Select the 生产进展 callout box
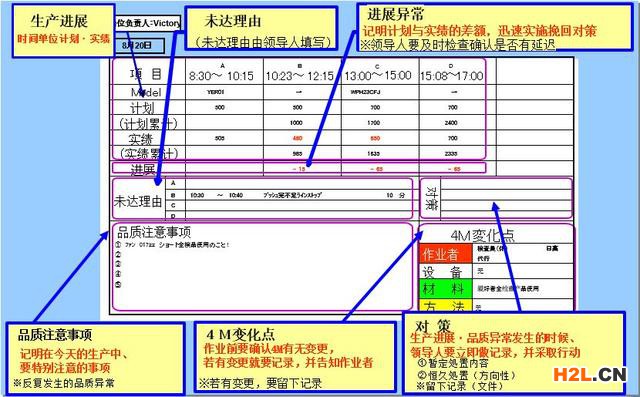Viewport: 640px width, 397px height. (x=63, y=31)
